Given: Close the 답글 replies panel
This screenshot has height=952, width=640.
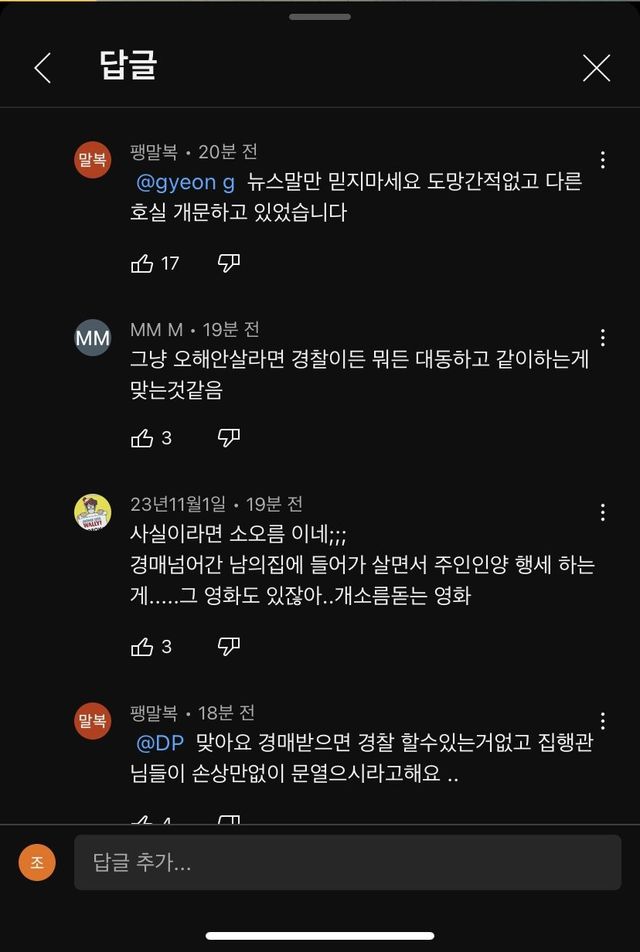Looking at the screenshot, I should click(596, 68).
